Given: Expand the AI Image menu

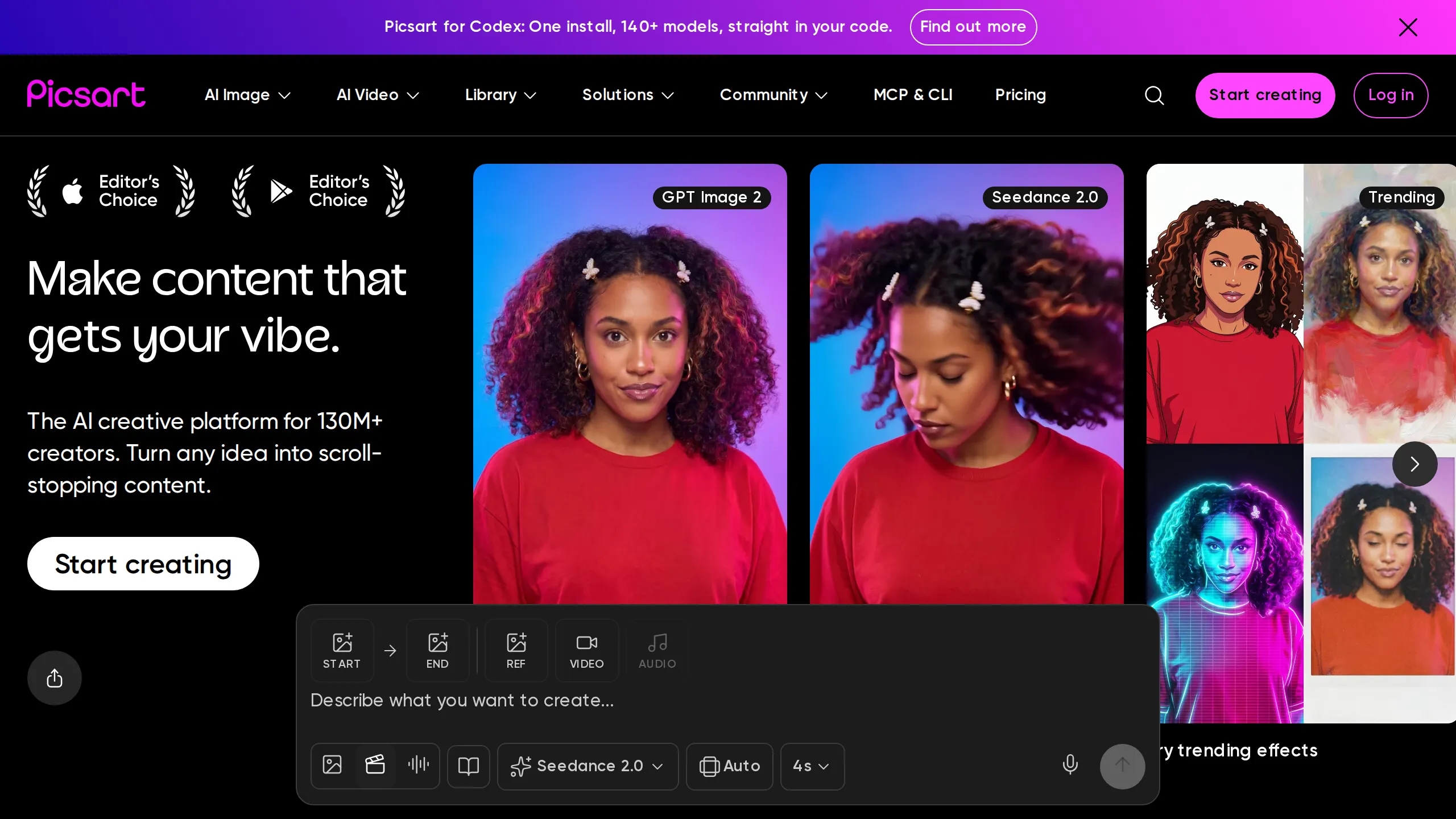Looking at the screenshot, I should 247,95.
